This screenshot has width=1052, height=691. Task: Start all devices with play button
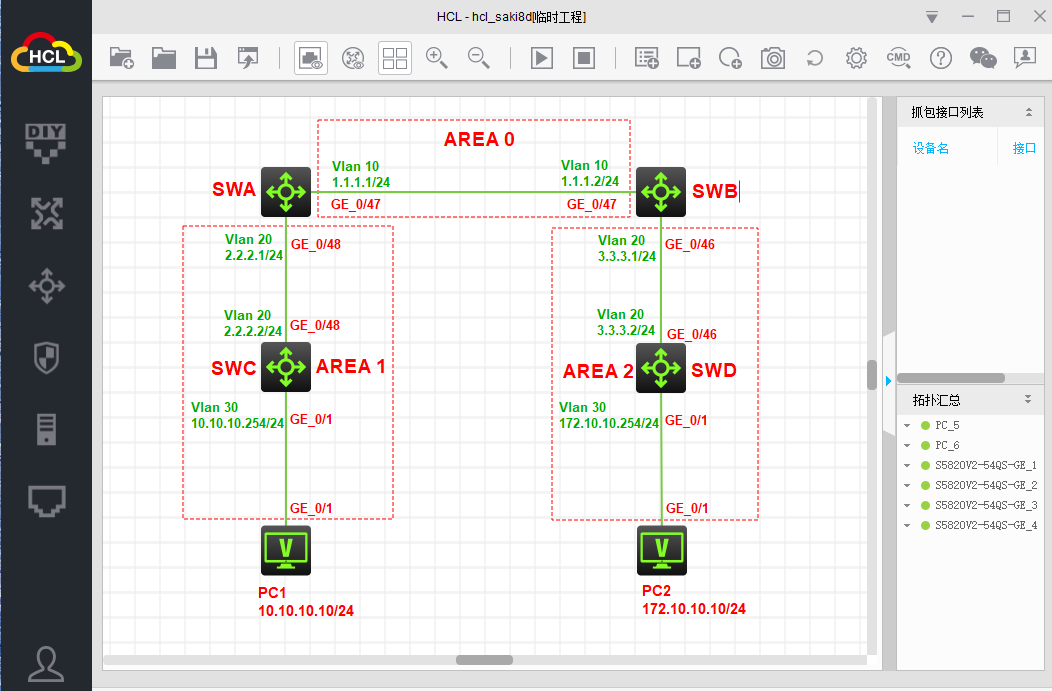[x=541, y=58]
